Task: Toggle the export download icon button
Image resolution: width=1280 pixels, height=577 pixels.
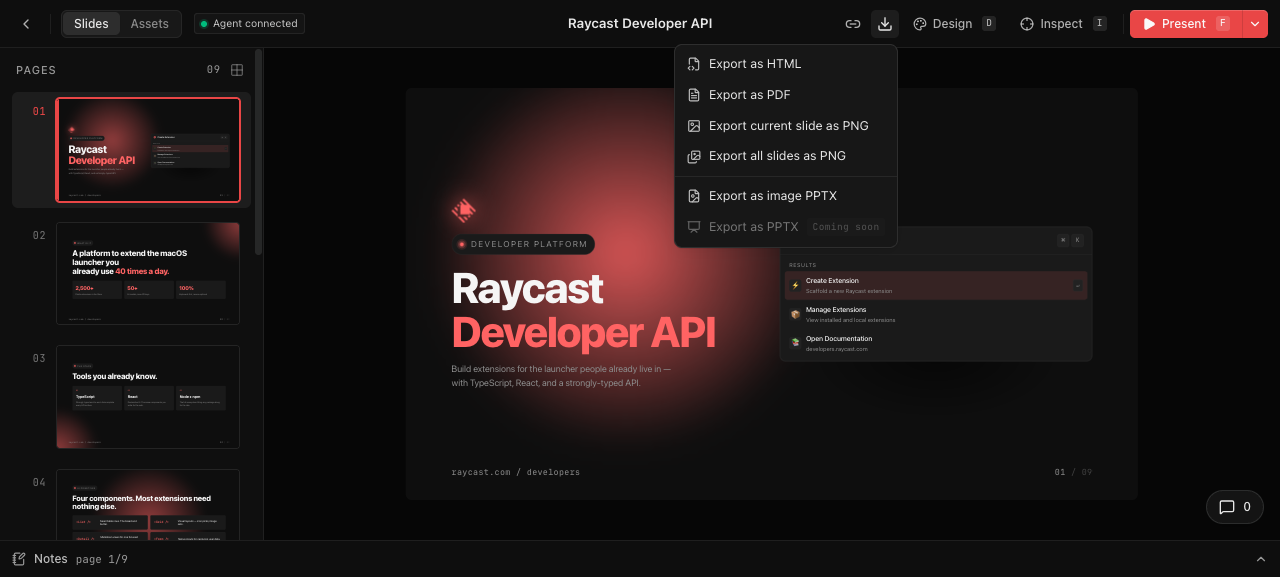Action: coord(885,24)
